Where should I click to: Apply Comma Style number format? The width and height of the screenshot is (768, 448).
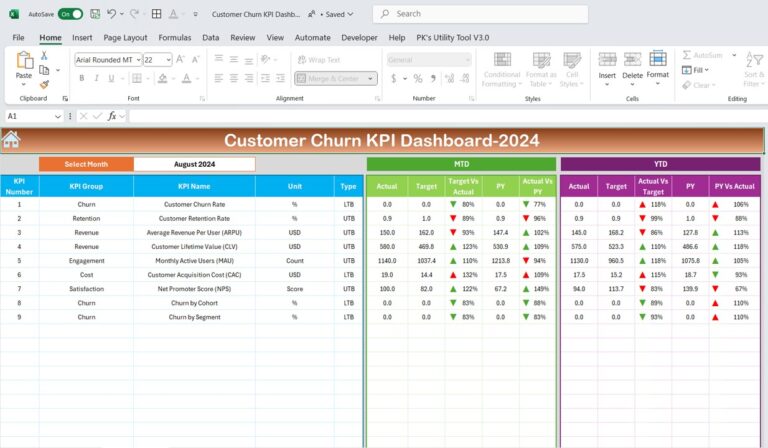point(433,78)
